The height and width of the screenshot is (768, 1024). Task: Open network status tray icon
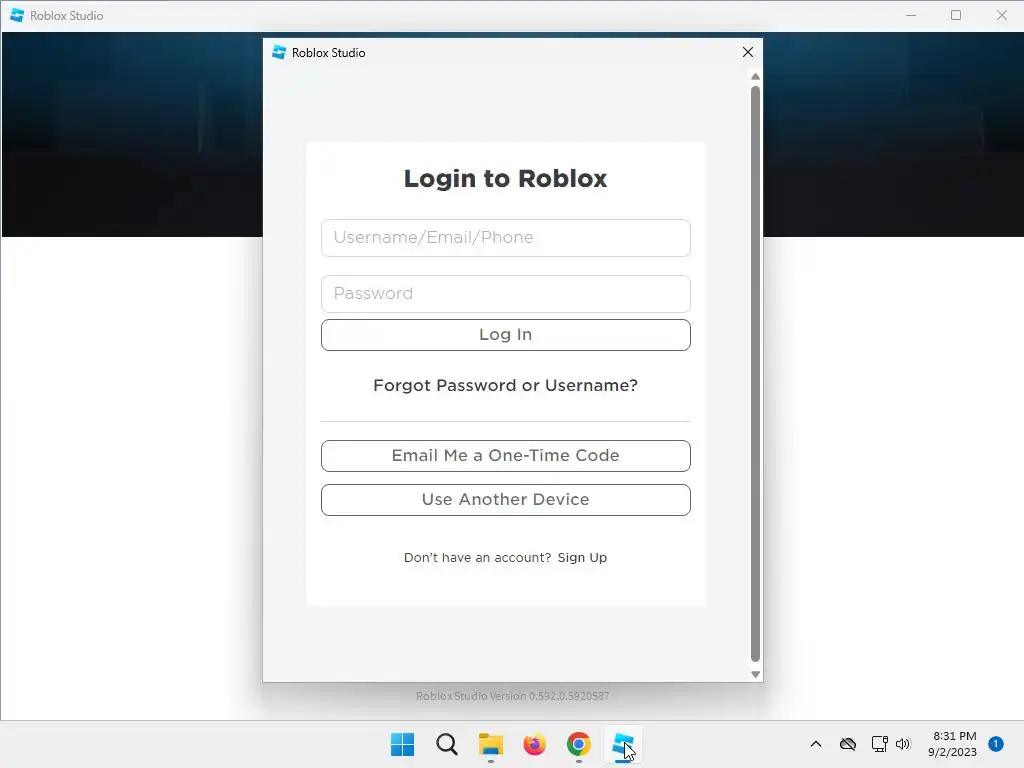[x=879, y=744]
